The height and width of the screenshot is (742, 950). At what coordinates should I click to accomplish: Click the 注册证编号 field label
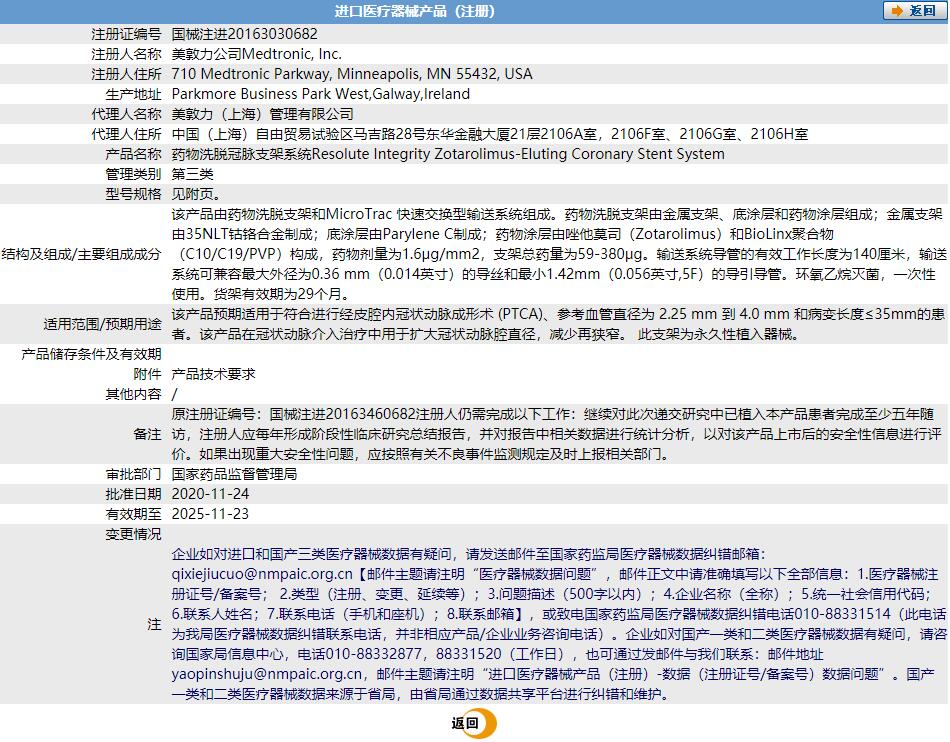126,34
